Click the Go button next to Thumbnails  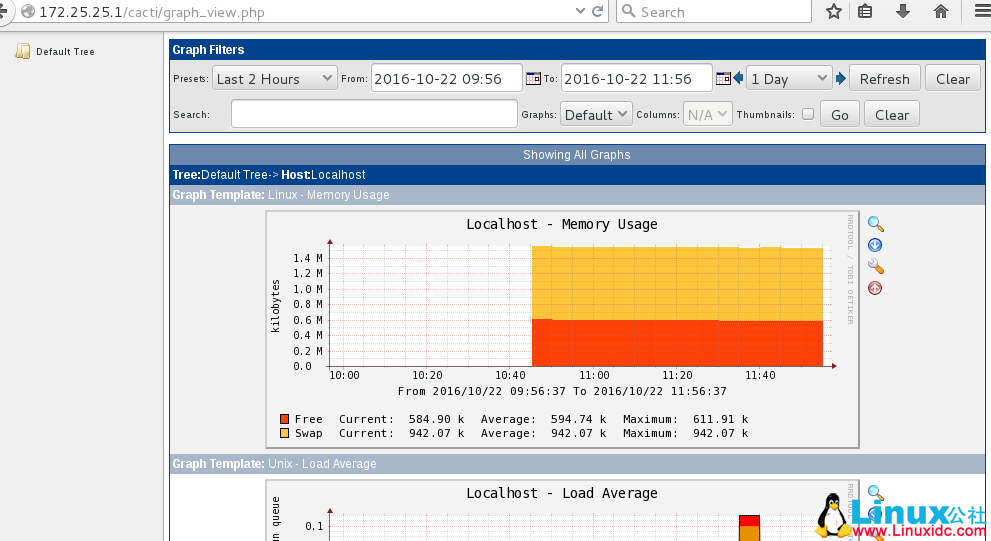click(840, 114)
